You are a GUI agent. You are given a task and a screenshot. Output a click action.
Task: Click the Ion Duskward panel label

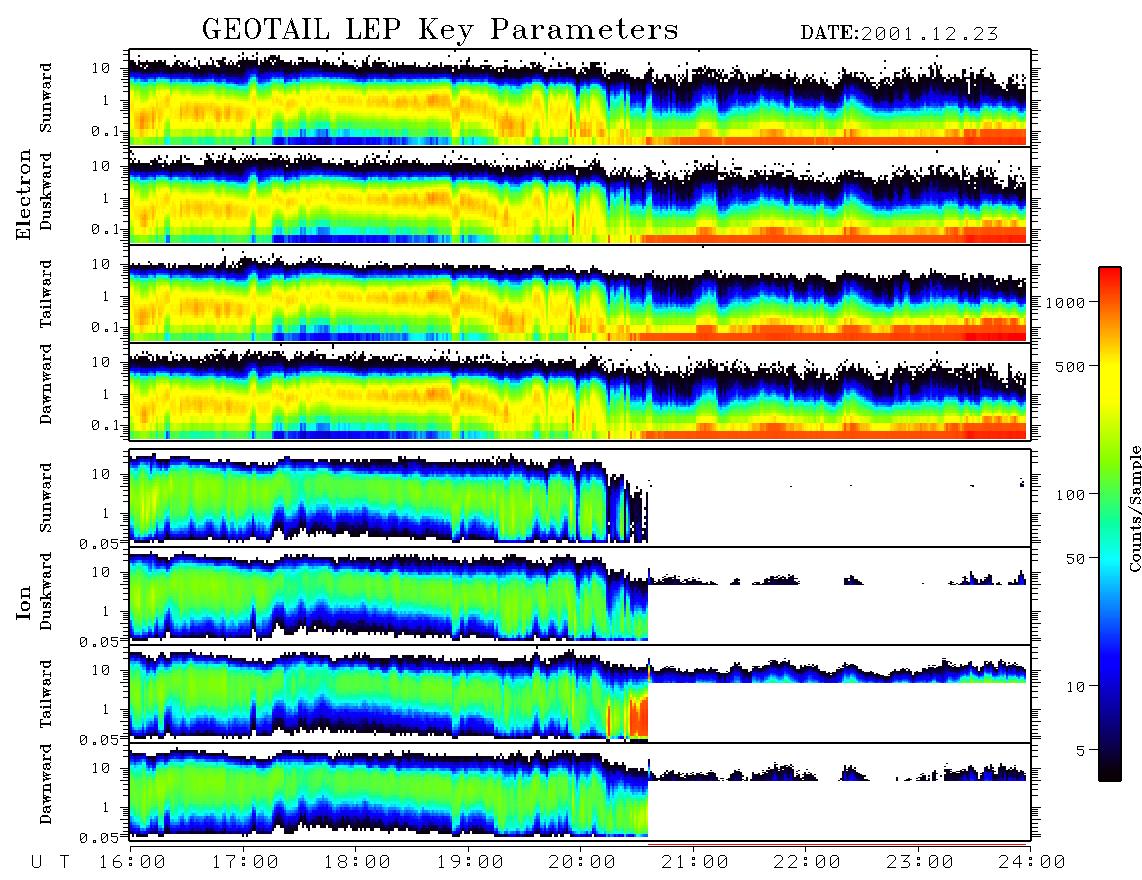46,591
